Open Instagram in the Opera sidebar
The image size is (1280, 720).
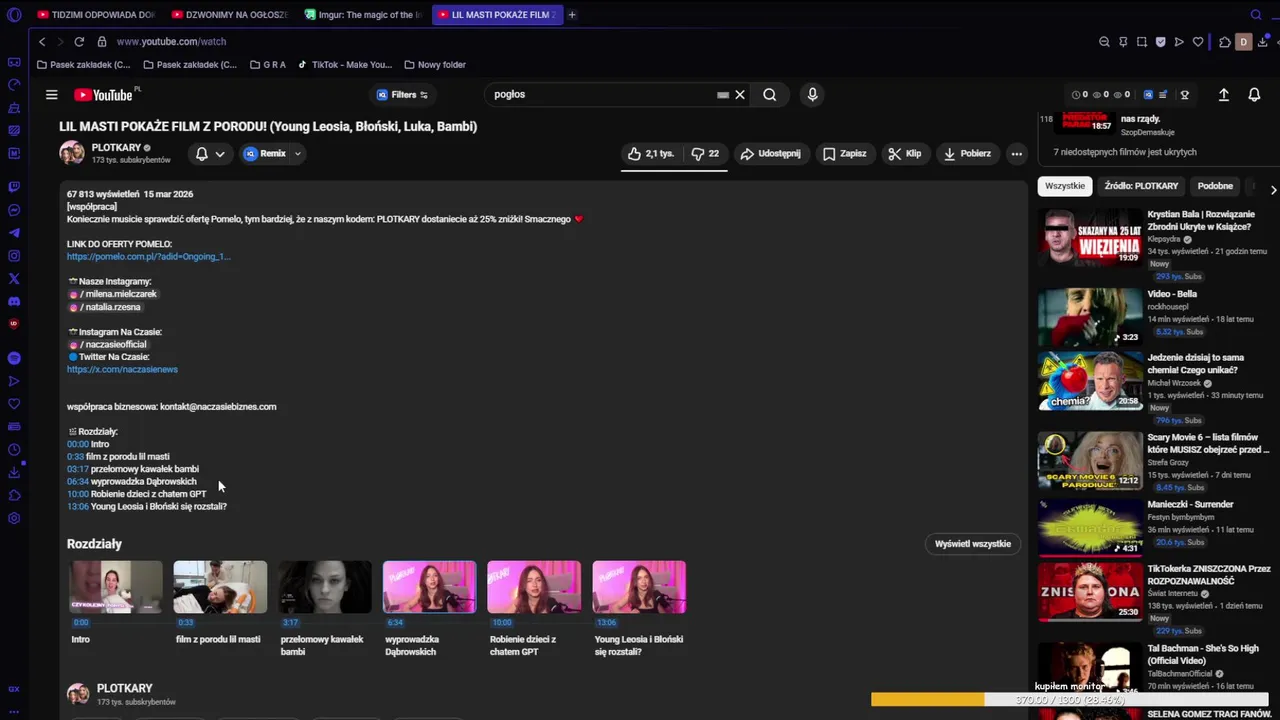[x=14, y=256]
